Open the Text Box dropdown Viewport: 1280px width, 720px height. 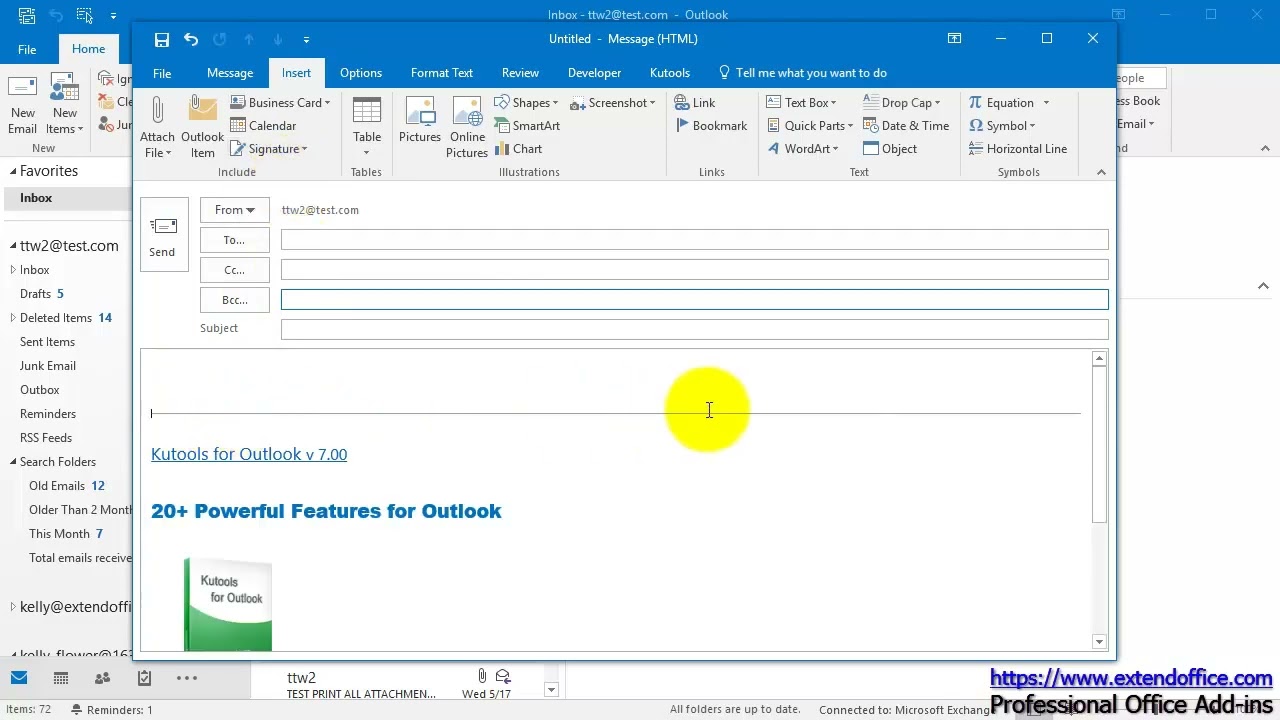(x=802, y=102)
